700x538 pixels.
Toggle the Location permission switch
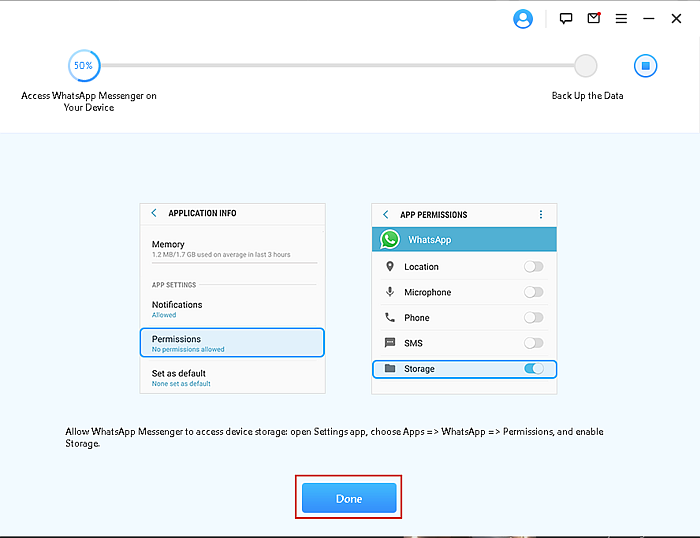click(x=533, y=267)
